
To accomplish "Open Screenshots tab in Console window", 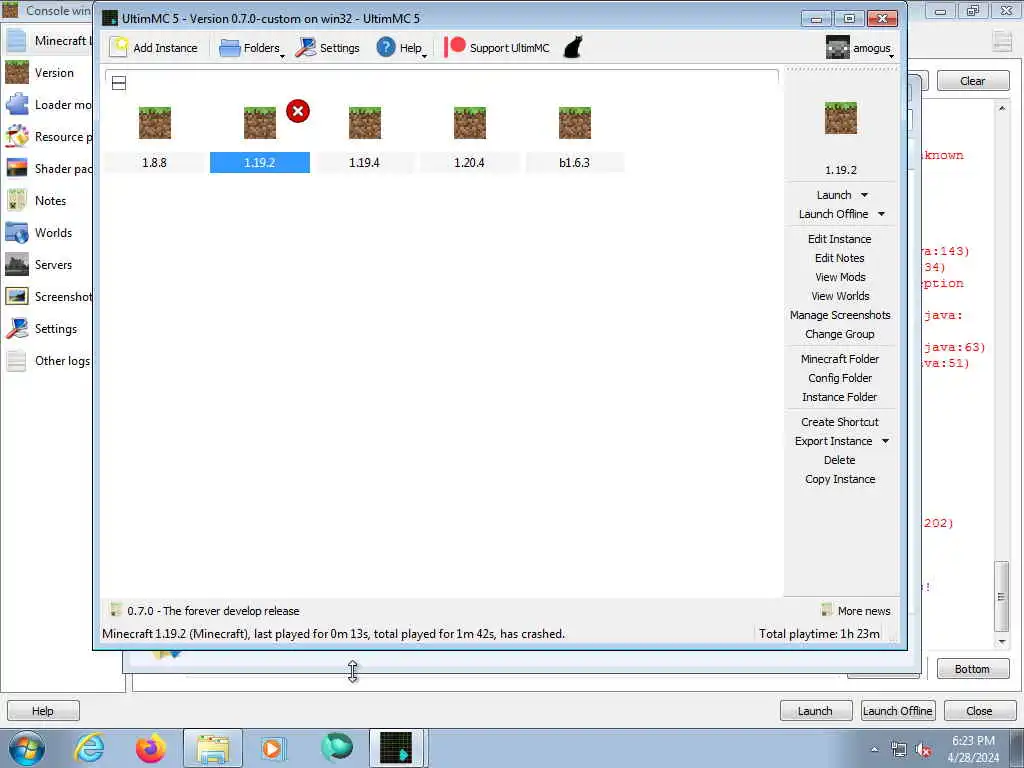I will [x=47, y=296].
